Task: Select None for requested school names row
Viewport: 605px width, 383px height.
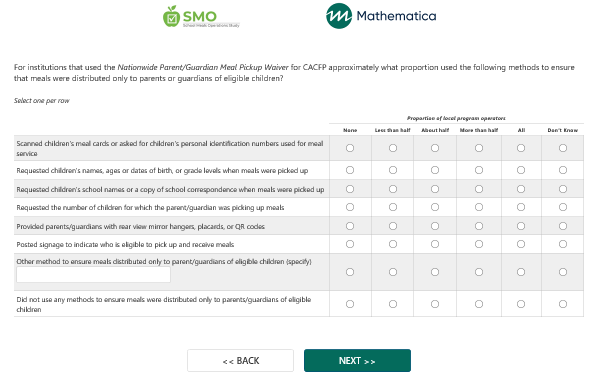Action: [x=350, y=189]
